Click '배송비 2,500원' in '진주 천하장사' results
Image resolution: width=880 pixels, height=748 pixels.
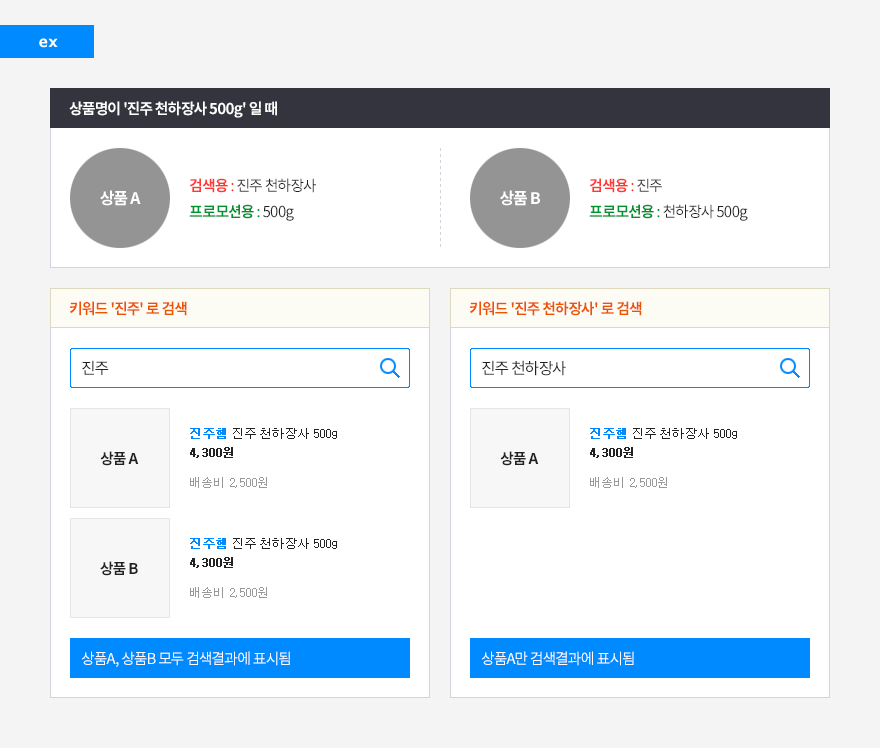[629, 483]
